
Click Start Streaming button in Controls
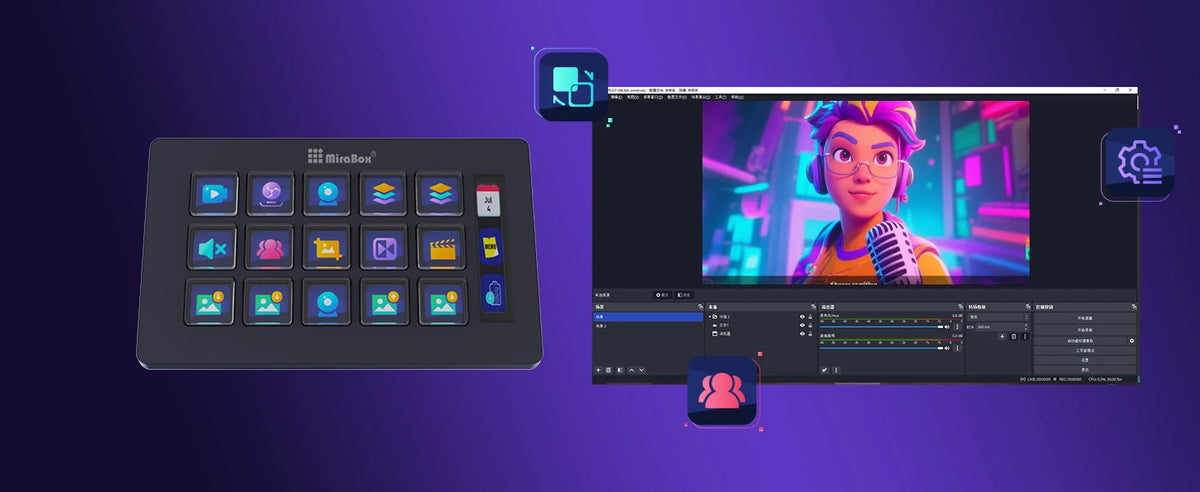point(1085,318)
